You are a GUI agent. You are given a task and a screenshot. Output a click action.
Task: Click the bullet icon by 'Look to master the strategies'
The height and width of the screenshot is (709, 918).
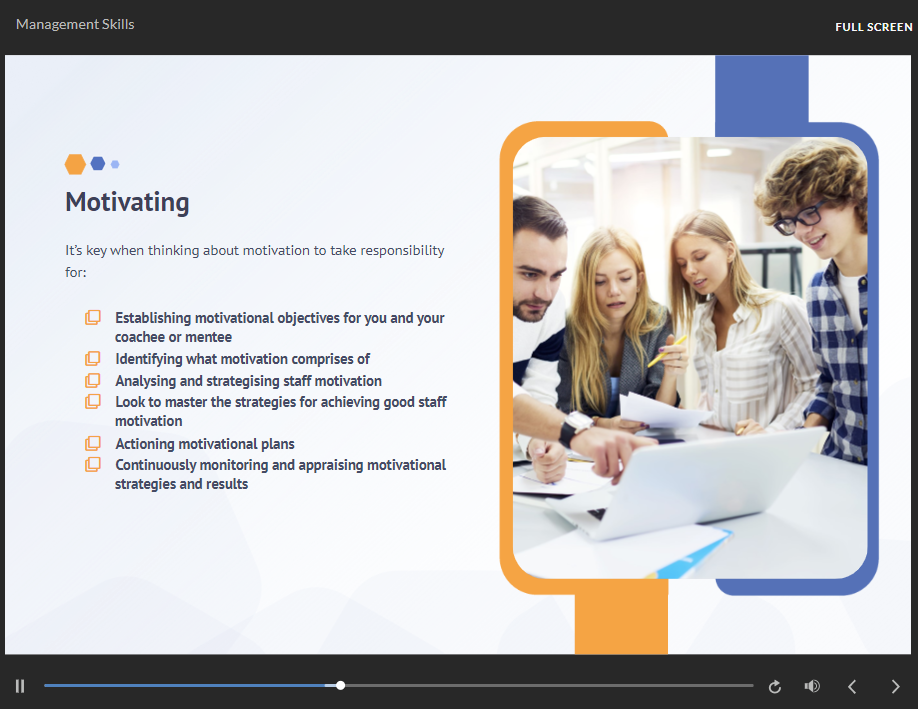[x=93, y=402]
